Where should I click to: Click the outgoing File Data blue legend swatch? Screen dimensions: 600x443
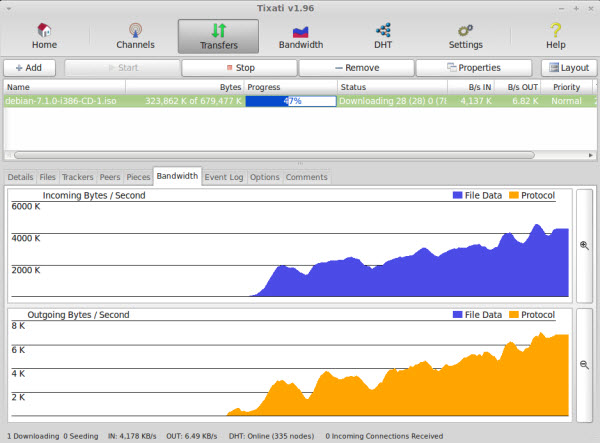coord(458,314)
